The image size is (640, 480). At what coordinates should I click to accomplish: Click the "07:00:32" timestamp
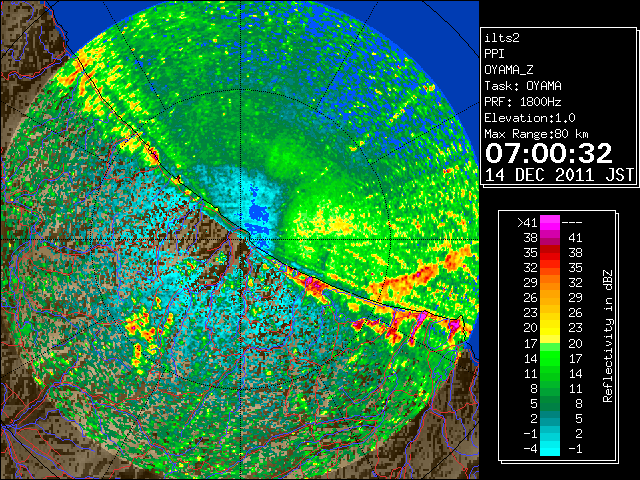549,153
